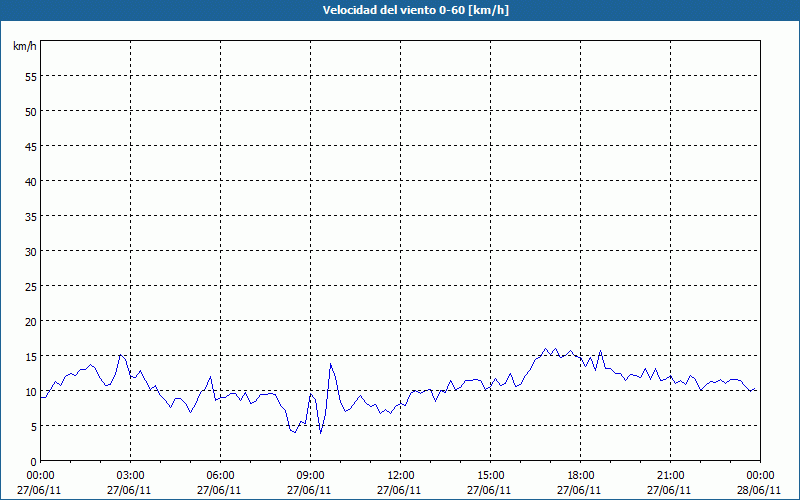Click the lowest wind speed dip near 09:00
The width and height of the screenshot is (800, 500).
click(x=320, y=433)
